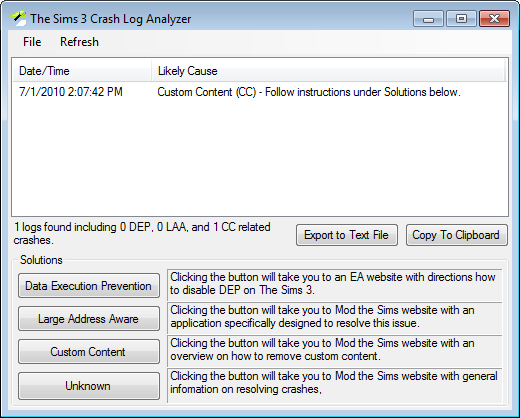
Task: Maximize the Crash Log Analyzer window
Action: point(461,19)
